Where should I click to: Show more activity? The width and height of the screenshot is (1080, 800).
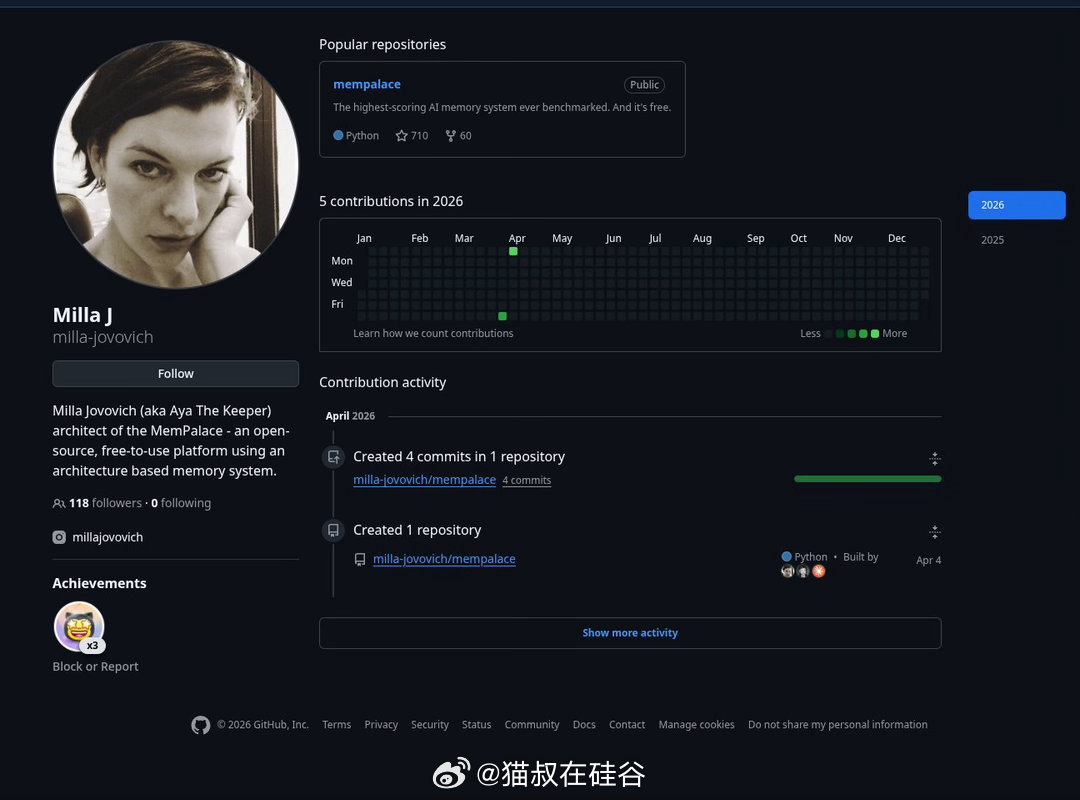tap(630, 632)
